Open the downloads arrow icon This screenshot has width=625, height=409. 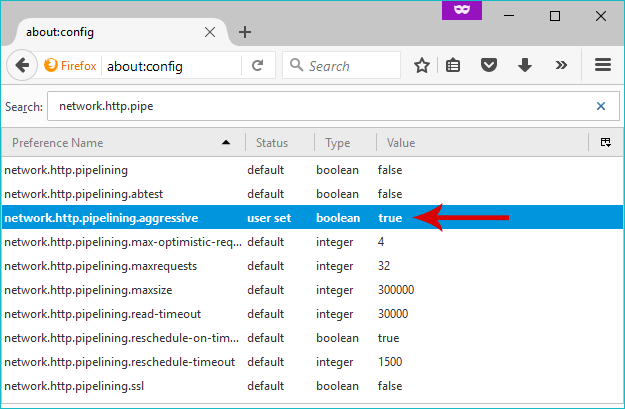click(525, 65)
